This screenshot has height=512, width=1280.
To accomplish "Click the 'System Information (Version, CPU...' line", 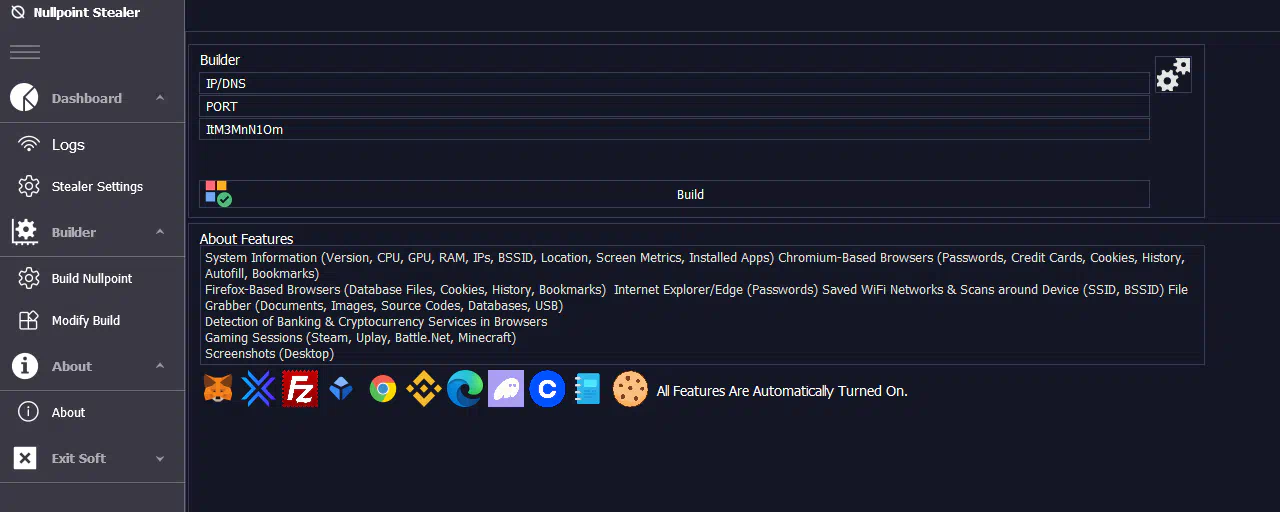I will [x=694, y=265].
